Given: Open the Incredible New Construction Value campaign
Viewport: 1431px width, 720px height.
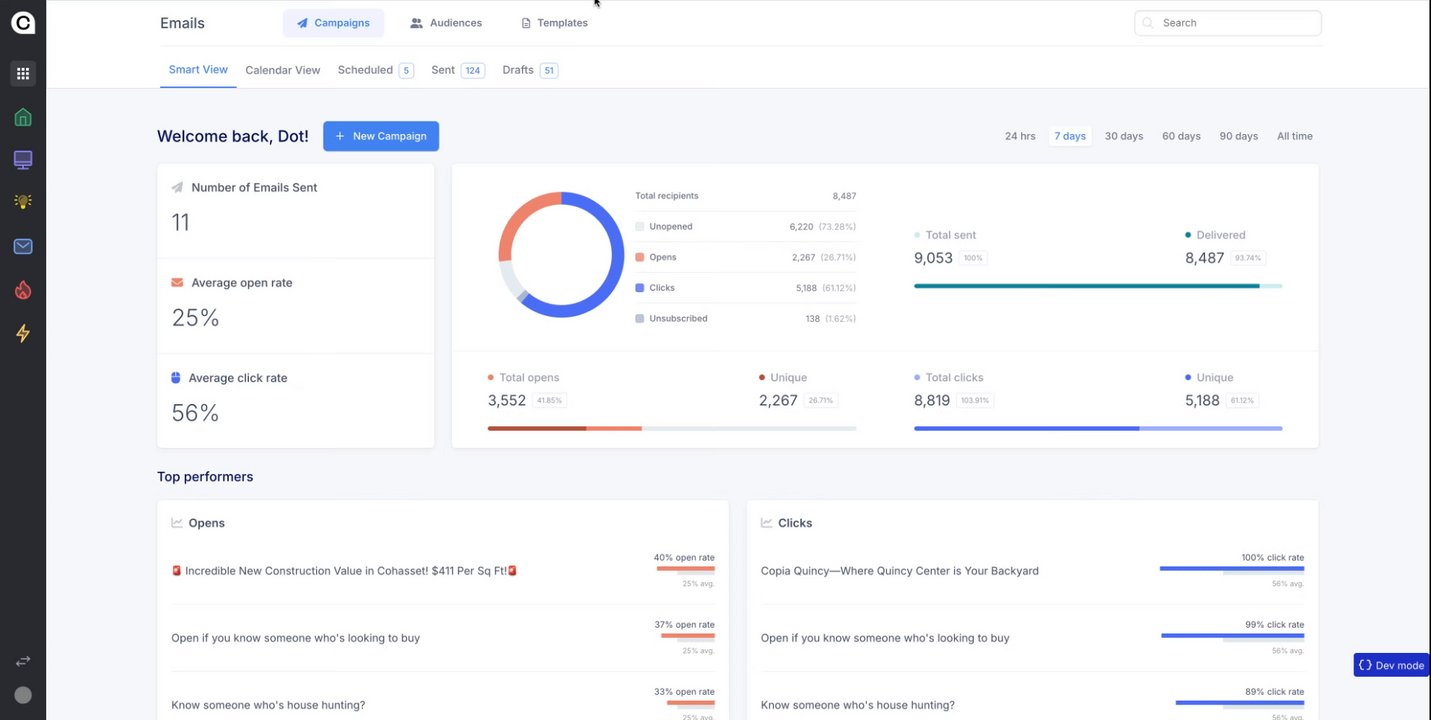Looking at the screenshot, I should coord(344,571).
